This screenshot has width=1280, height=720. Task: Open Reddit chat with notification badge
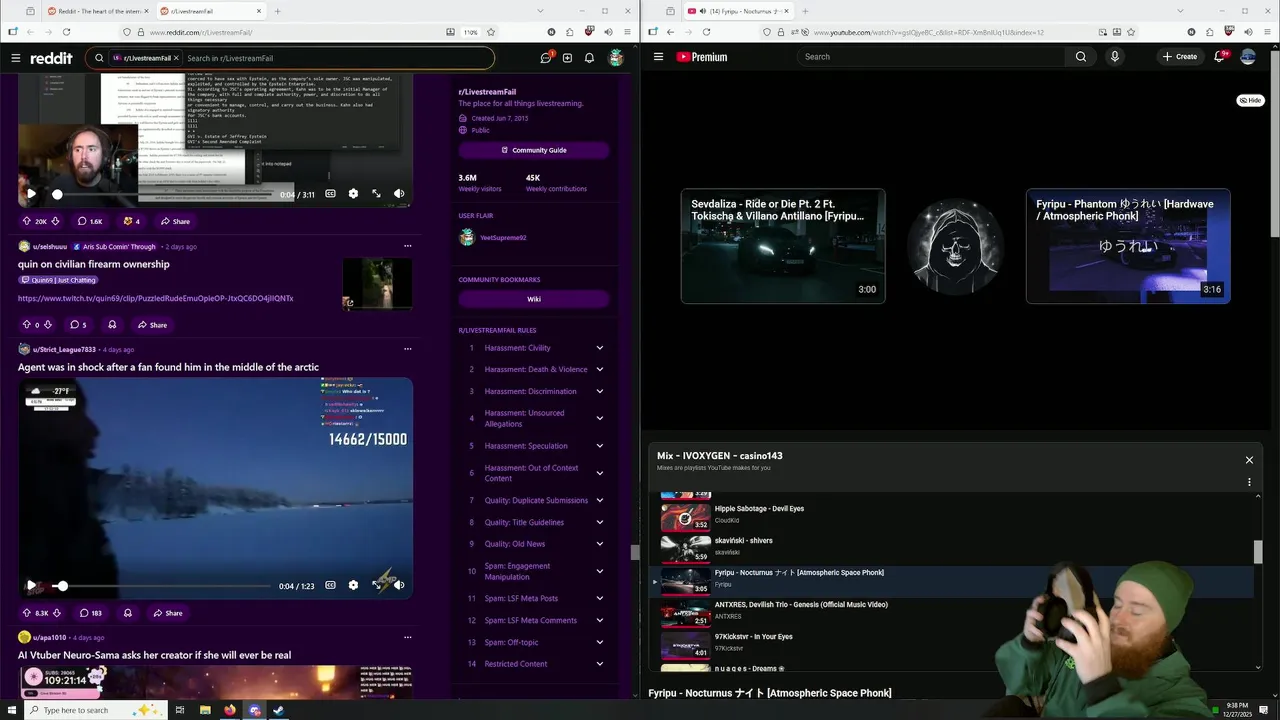pos(546,58)
